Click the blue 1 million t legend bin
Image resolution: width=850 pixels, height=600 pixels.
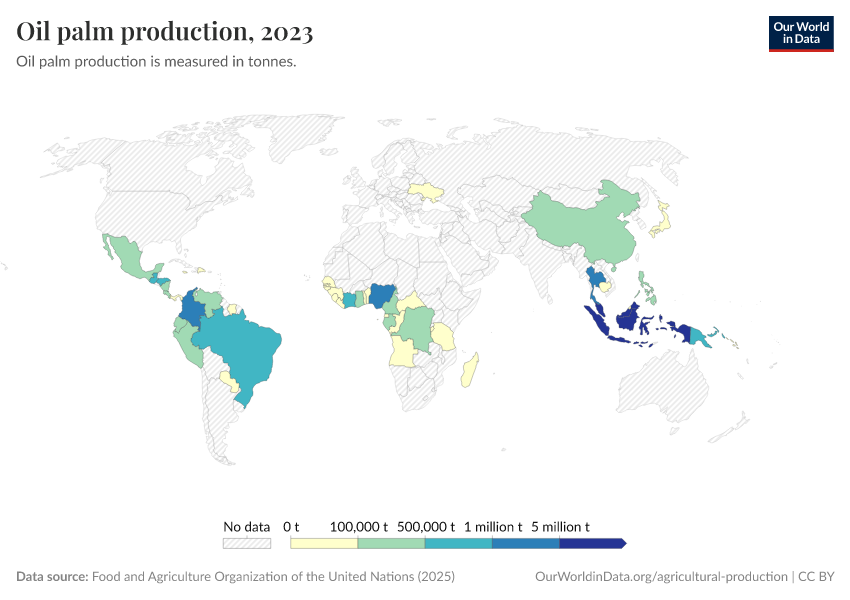524,543
